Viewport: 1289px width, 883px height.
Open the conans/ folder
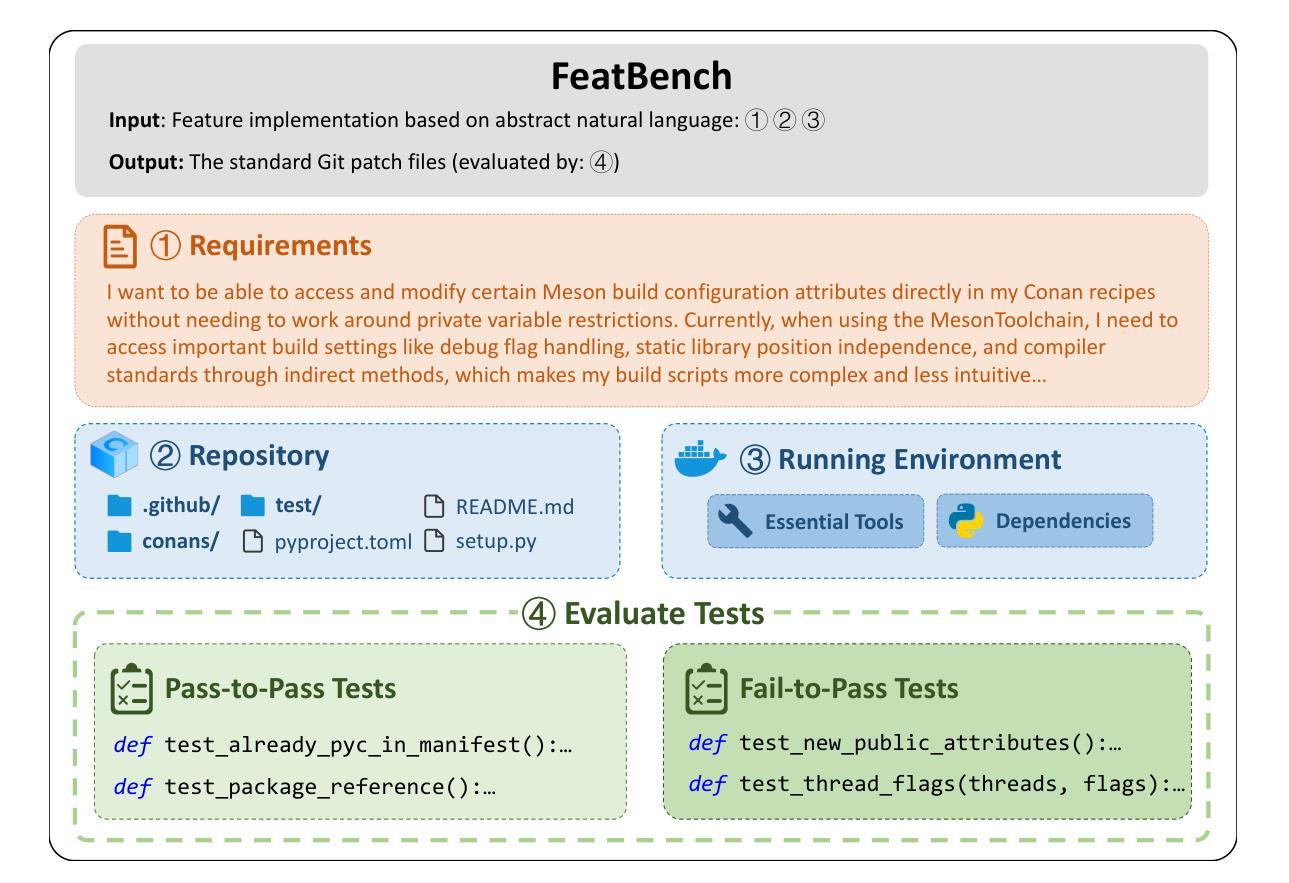(x=187, y=542)
